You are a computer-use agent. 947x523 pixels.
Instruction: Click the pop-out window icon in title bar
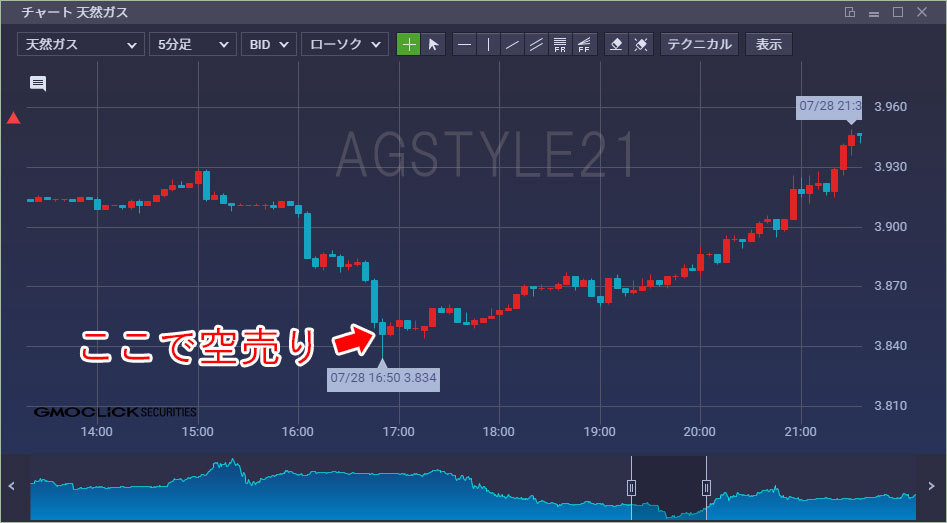click(850, 12)
